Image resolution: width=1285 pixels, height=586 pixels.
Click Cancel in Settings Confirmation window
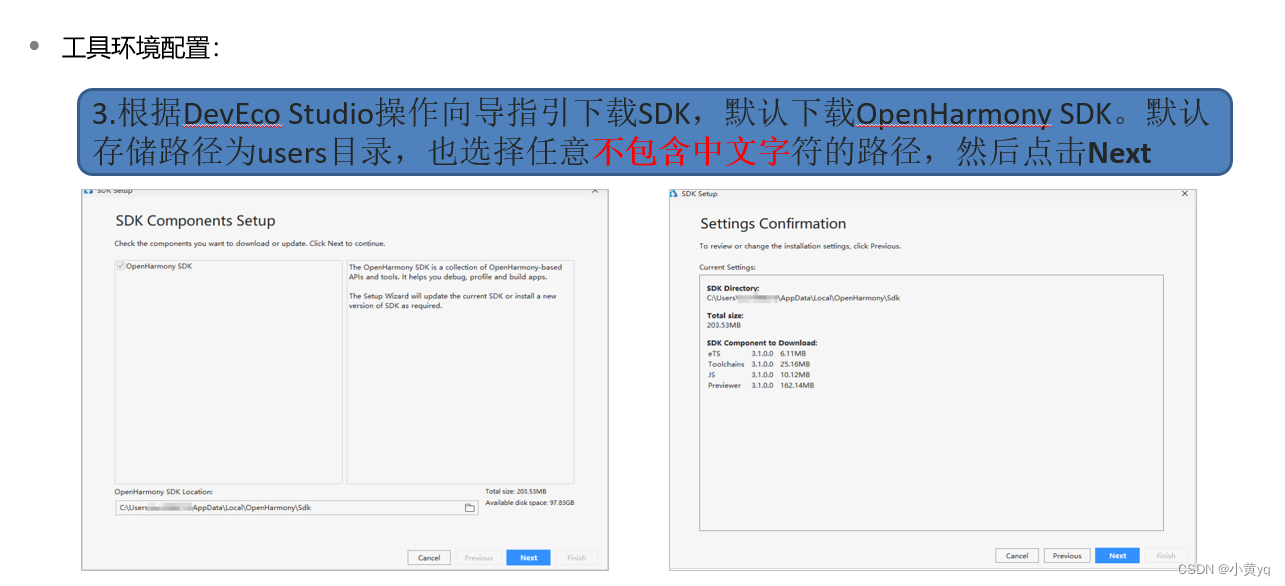tap(1017, 556)
